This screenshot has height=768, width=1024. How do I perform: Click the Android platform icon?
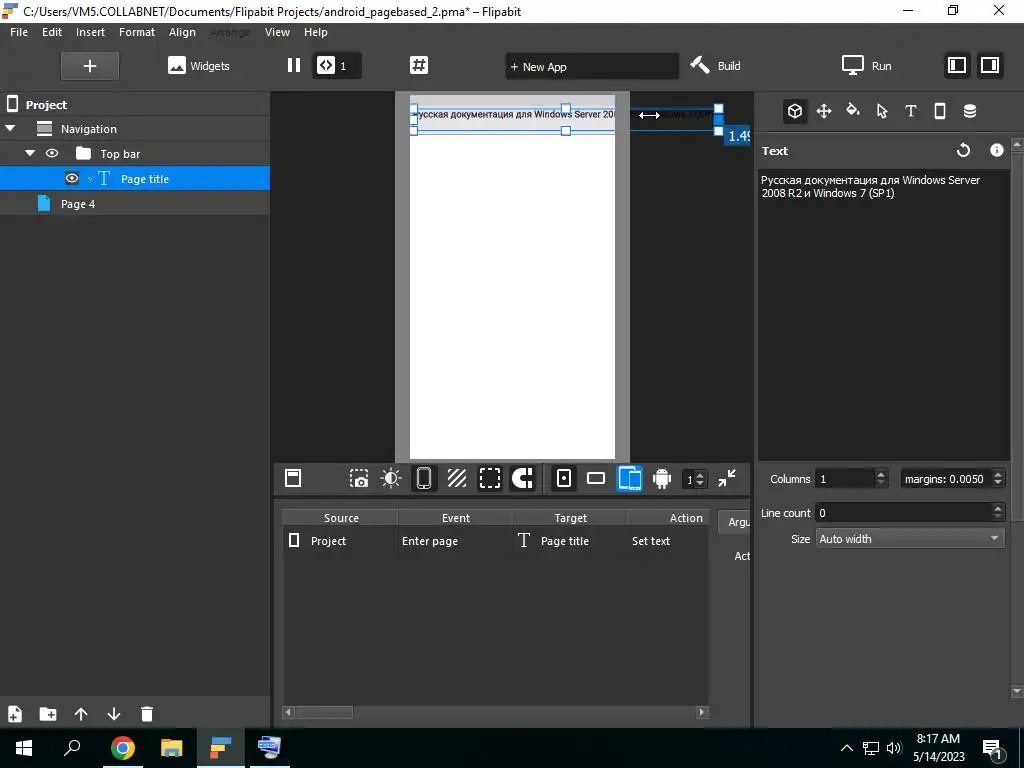(662, 479)
